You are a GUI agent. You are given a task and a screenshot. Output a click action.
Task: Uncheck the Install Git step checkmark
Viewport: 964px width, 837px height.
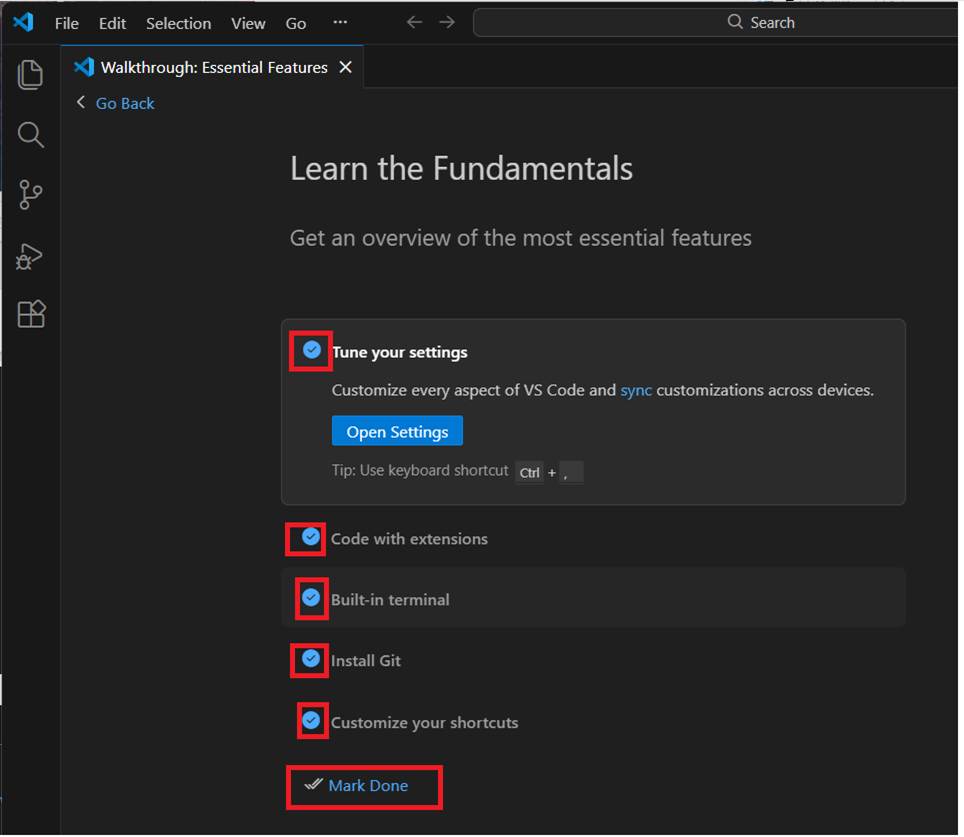point(311,659)
